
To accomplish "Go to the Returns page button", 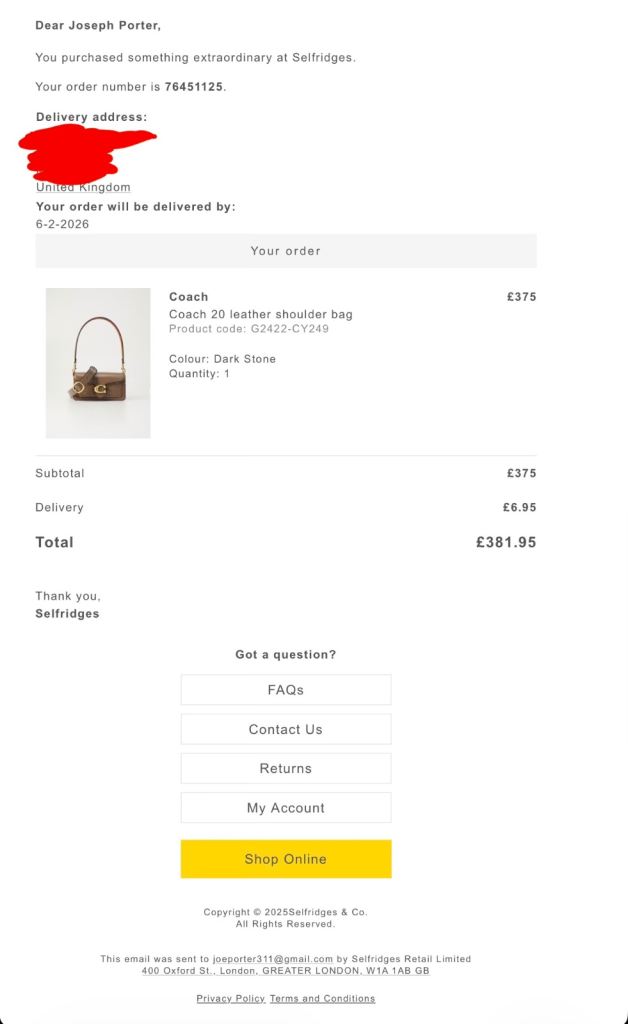I will coord(285,768).
